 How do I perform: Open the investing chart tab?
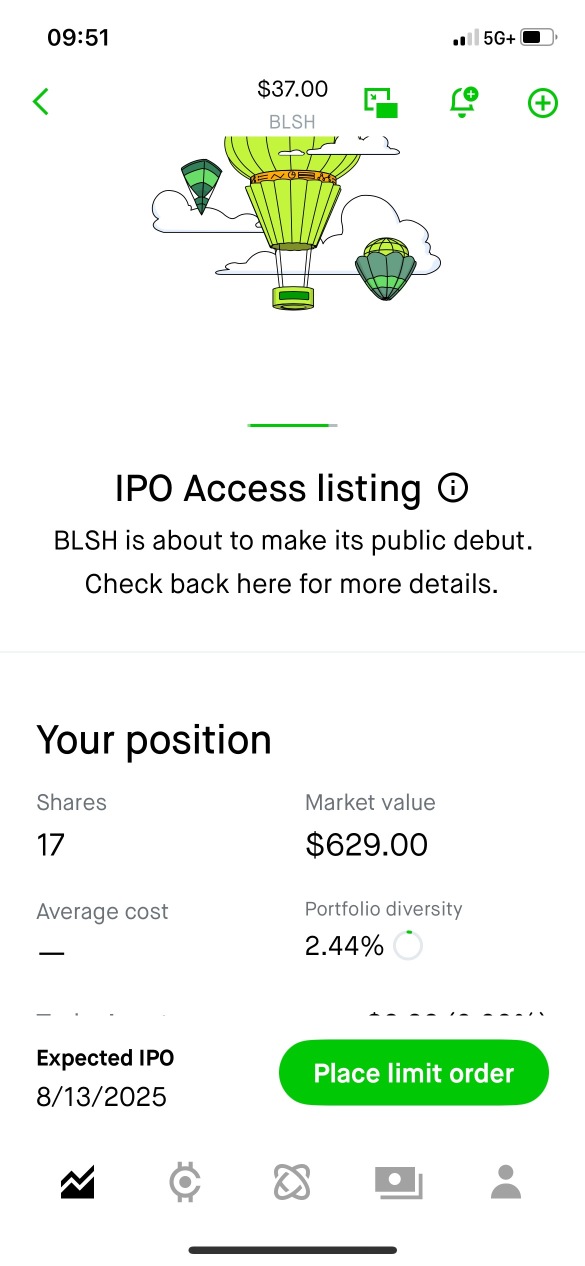tap(77, 1183)
